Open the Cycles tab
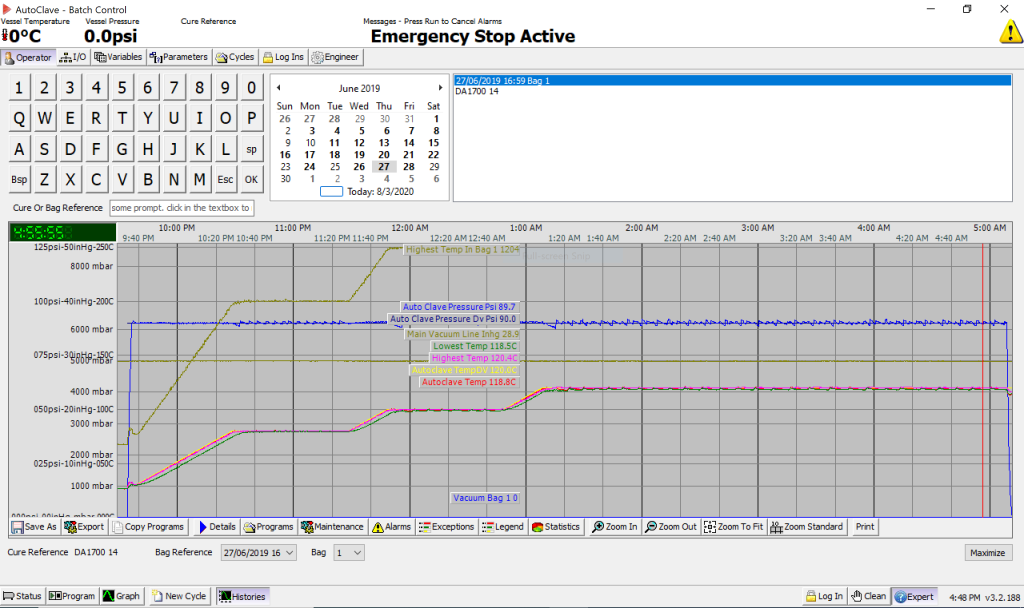 point(234,57)
